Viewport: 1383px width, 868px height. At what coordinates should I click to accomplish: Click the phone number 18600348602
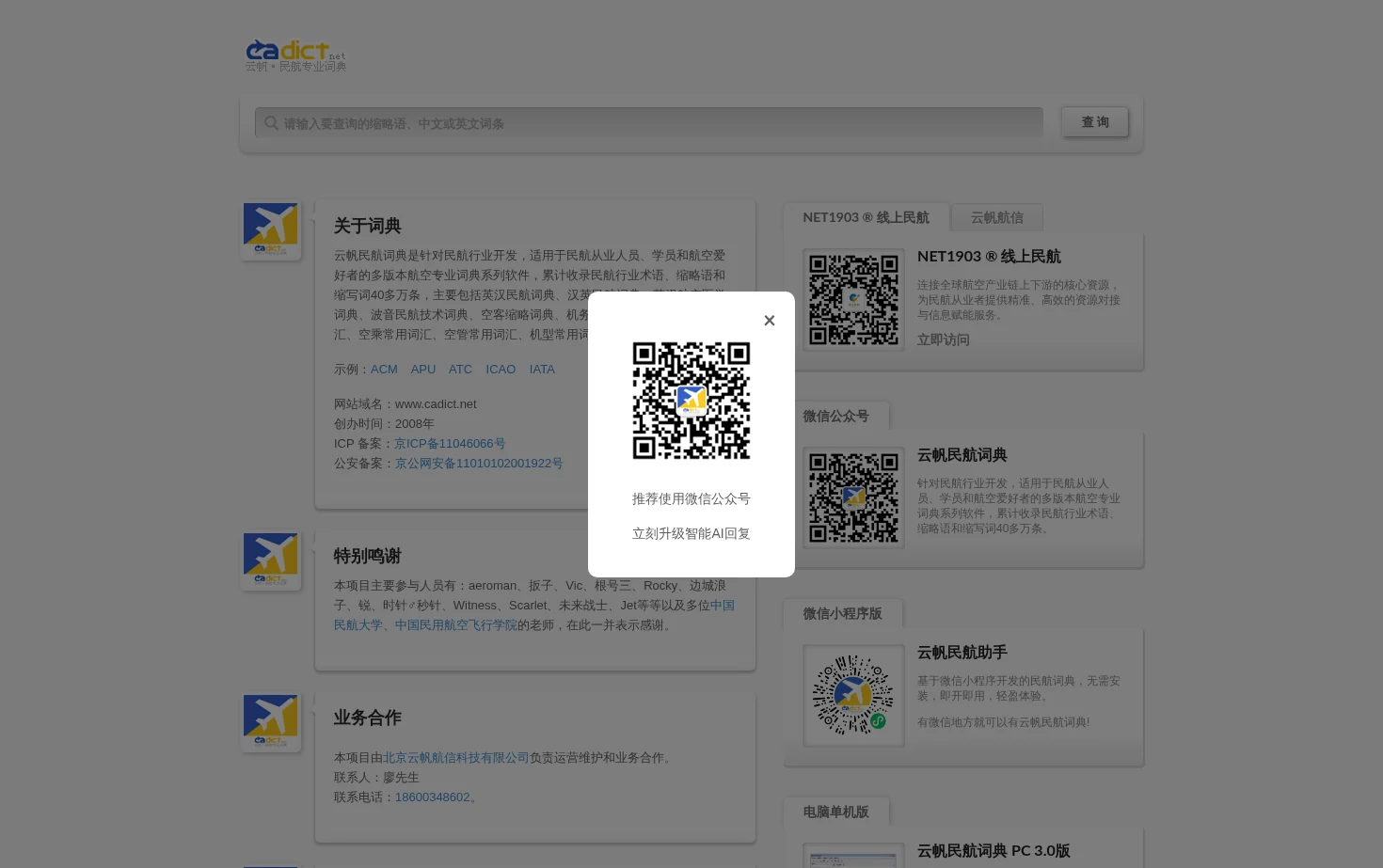(x=432, y=797)
